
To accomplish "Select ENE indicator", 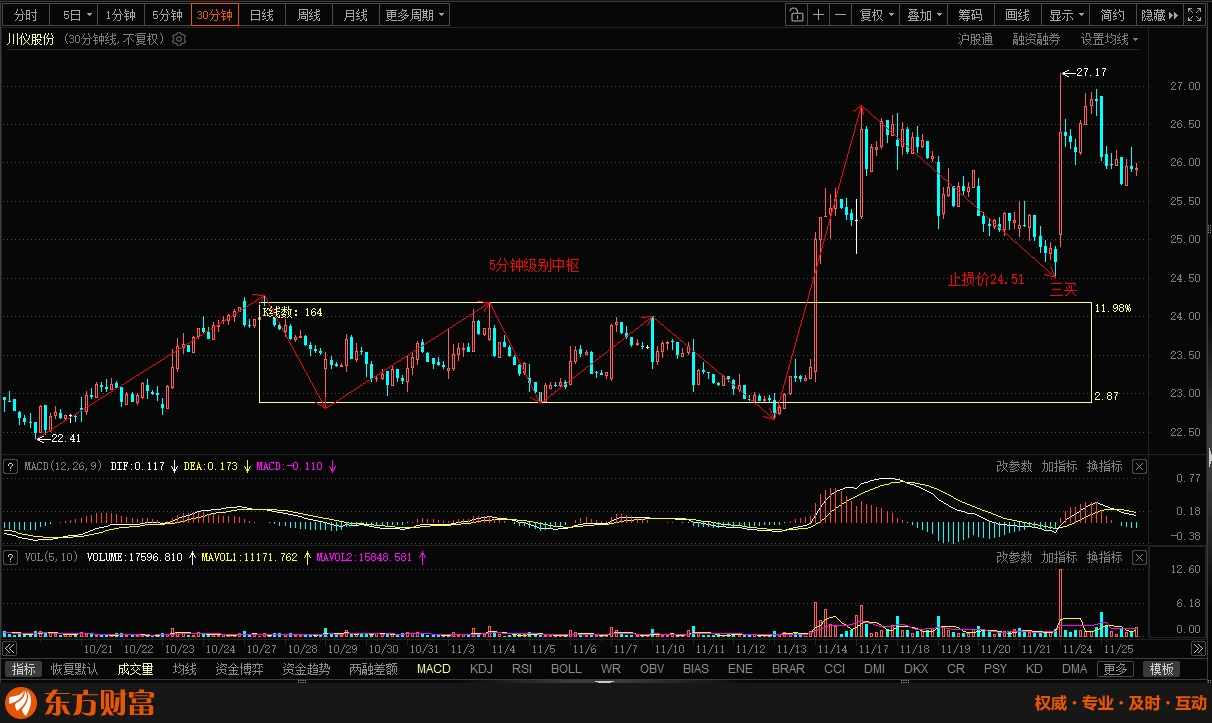I will [x=740, y=669].
